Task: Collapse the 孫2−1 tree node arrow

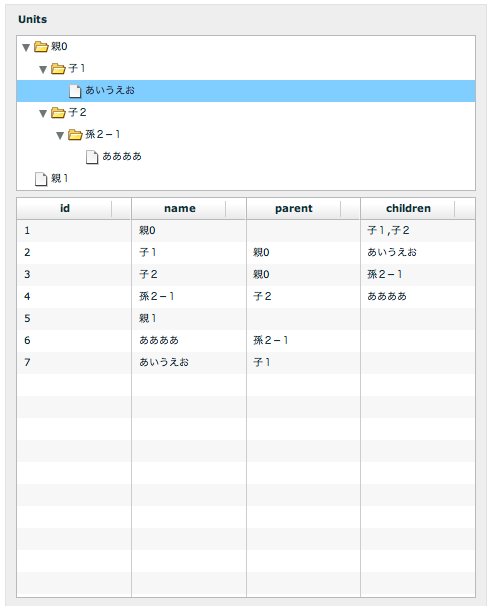Action: pyautogui.click(x=60, y=136)
